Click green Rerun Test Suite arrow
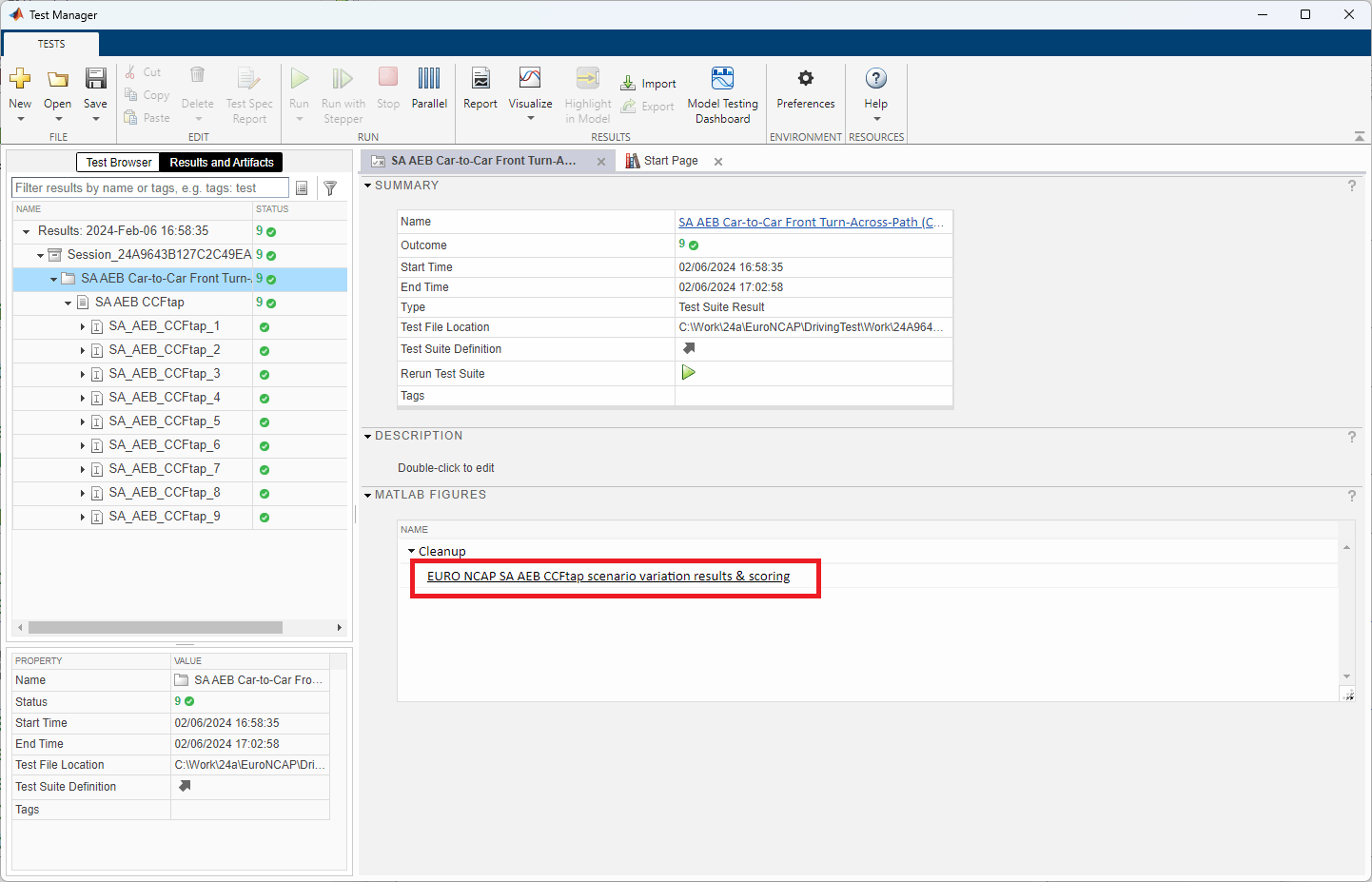 pyautogui.click(x=688, y=373)
